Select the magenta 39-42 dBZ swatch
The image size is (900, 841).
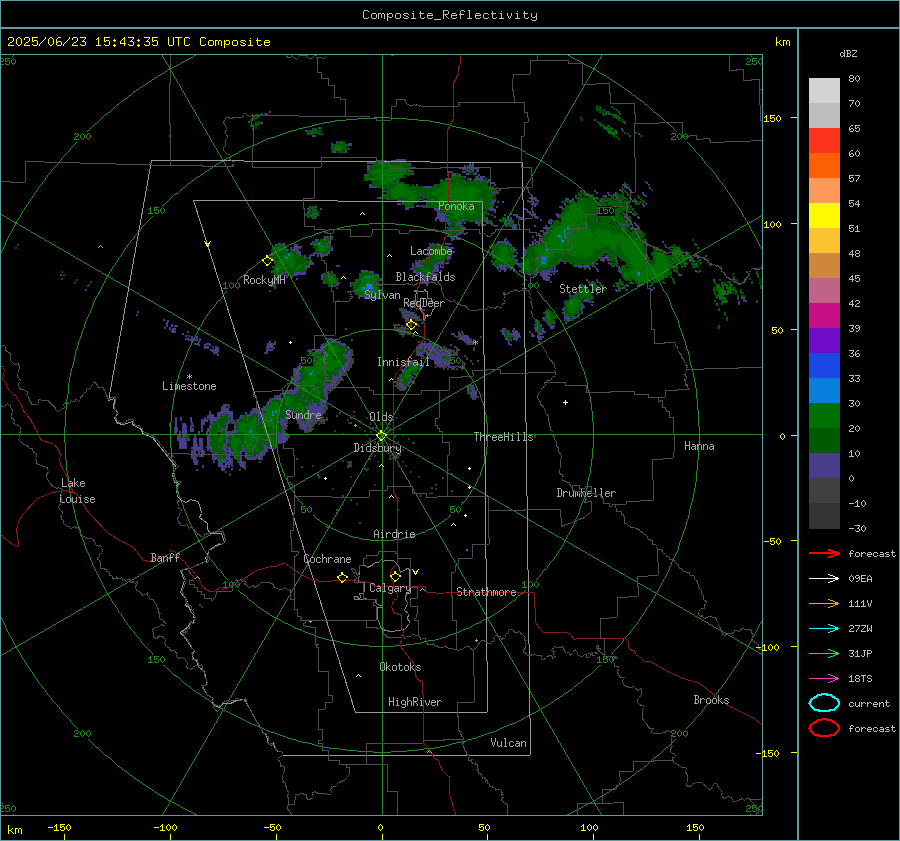pos(824,316)
